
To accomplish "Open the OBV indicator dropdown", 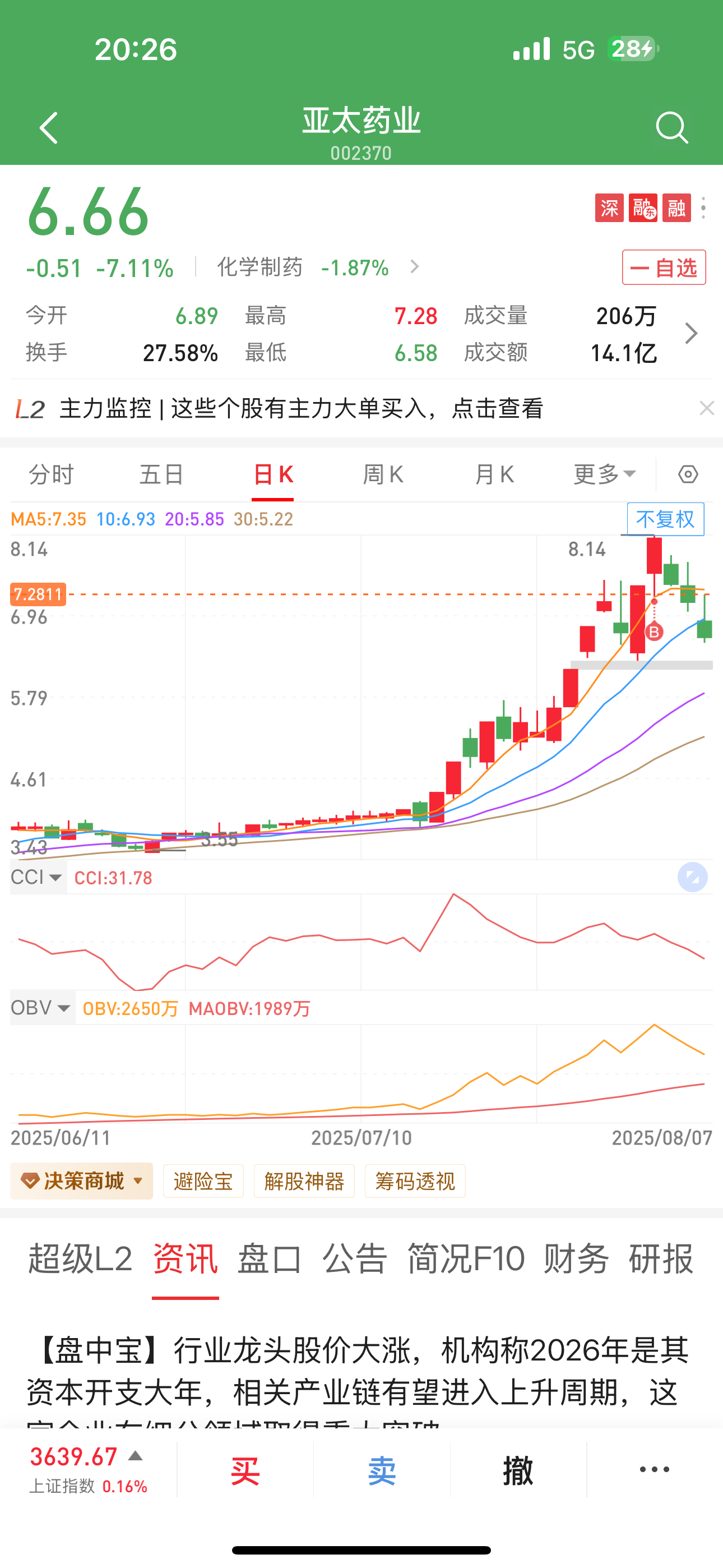I will pyautogui.click(x=41, y=1007).
